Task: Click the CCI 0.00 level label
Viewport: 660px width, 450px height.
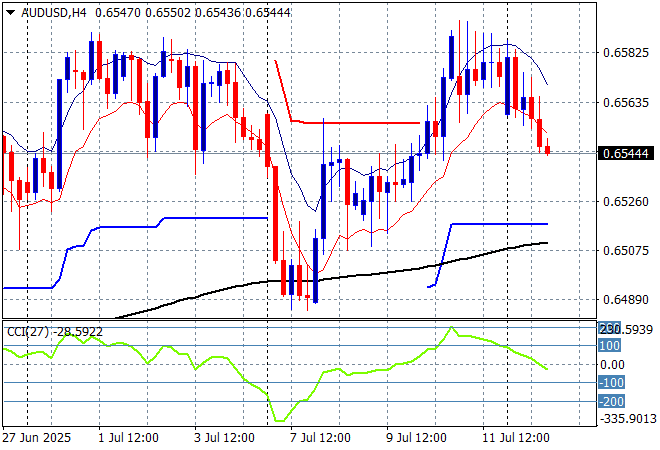Action: pyautogui.click(x=612, y=365)
